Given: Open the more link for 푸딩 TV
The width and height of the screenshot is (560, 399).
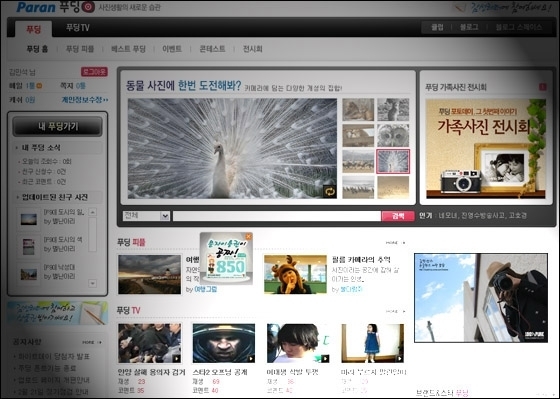Looking at the screenshot, I should pos(395,311).
